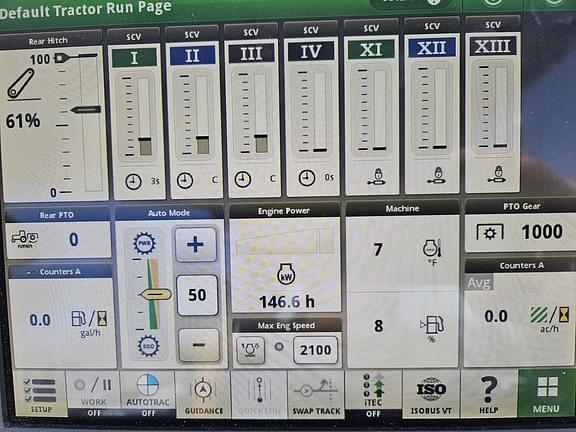Viewport: 576px width, 432px height.
Task: Tap SCV XII lock cylinder icon
Action: pos(437,175)
